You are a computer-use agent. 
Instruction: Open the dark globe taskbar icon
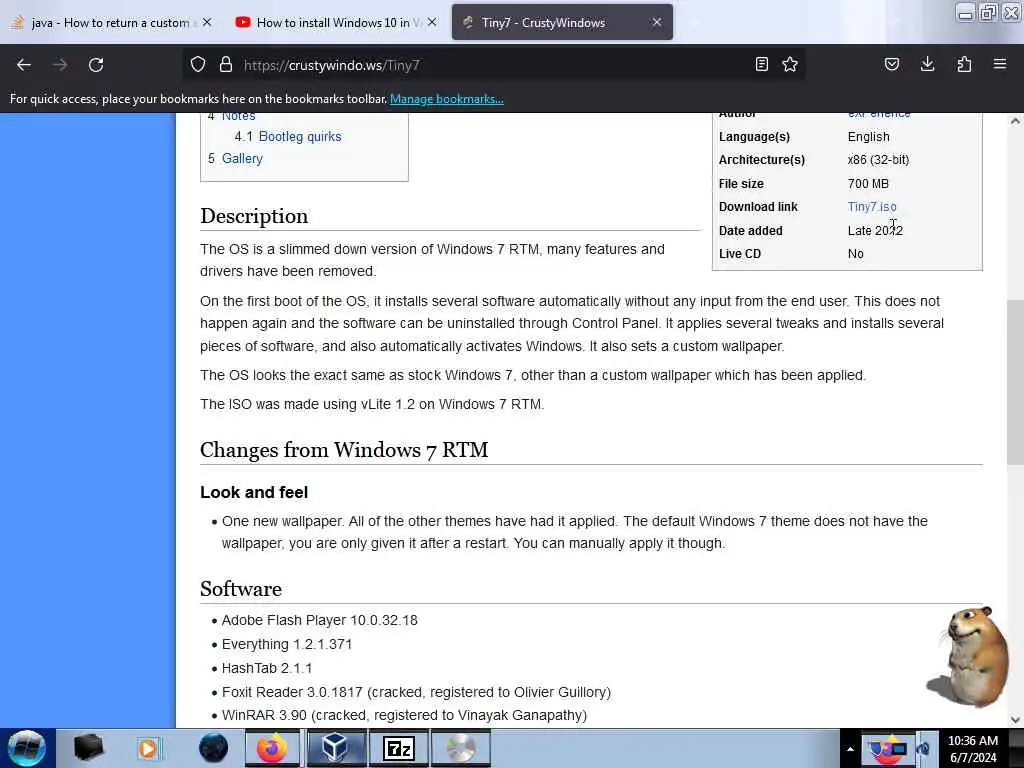pos(213,748)
